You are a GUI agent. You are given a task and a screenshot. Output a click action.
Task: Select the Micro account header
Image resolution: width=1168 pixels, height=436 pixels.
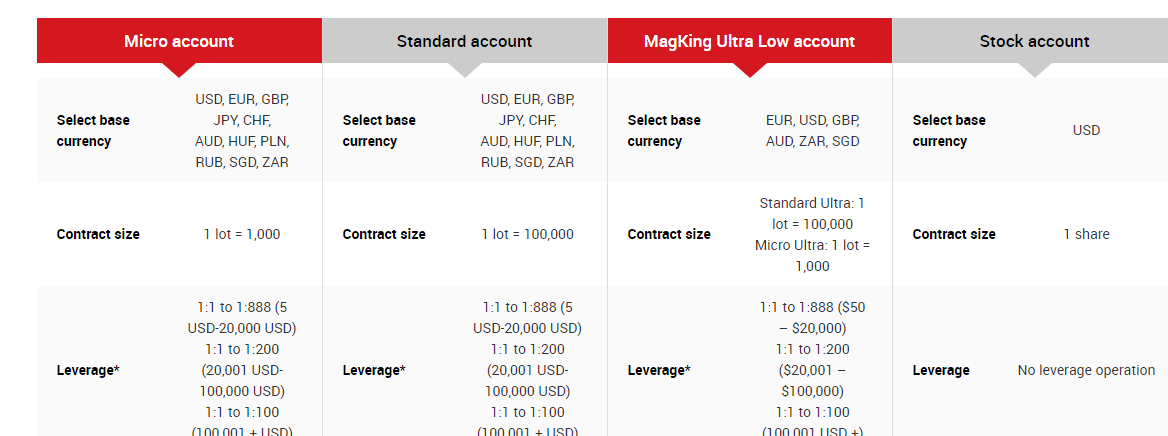tap(179, 41)
